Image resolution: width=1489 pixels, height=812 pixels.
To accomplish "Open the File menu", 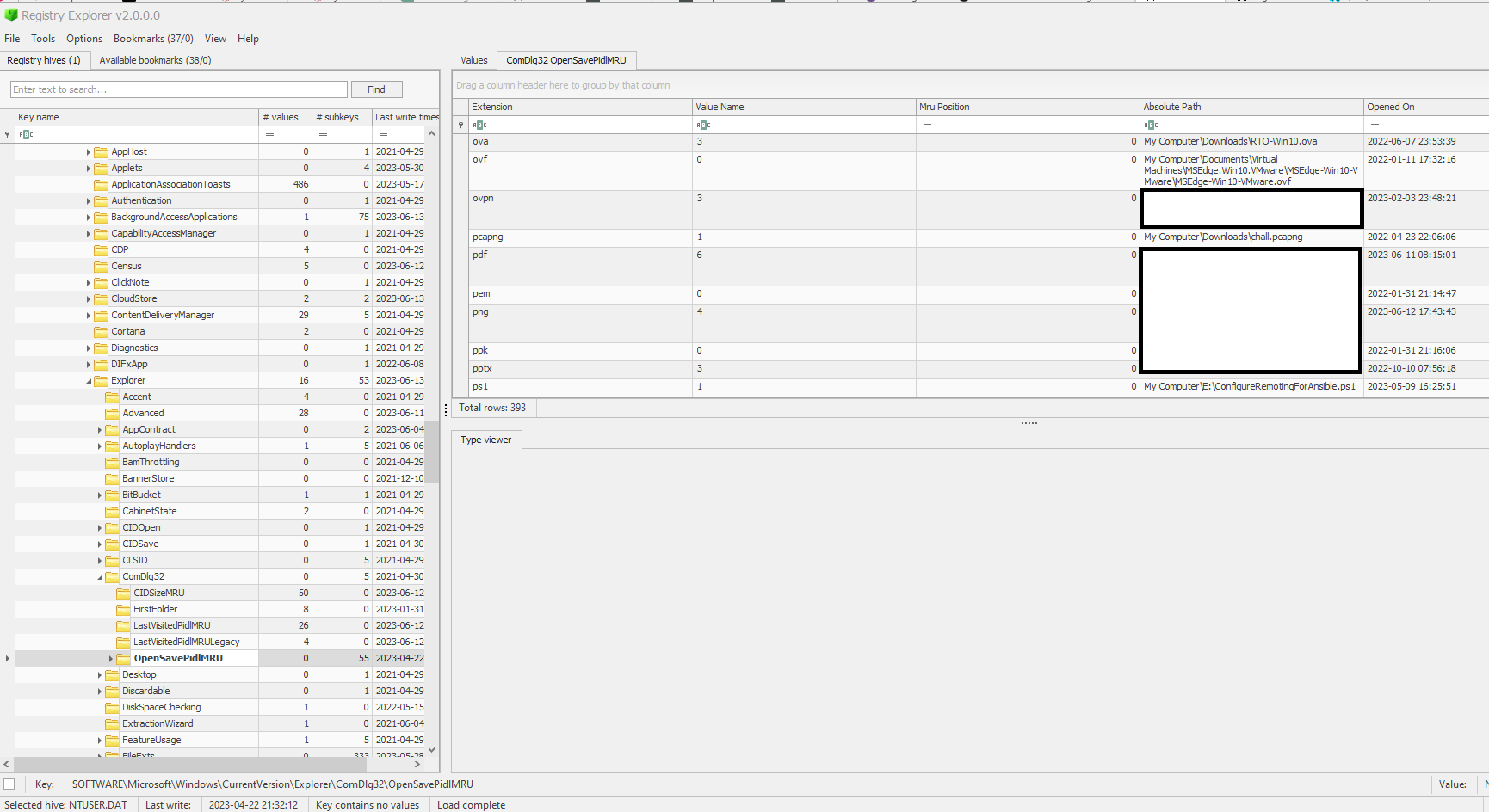I will 12,39.
